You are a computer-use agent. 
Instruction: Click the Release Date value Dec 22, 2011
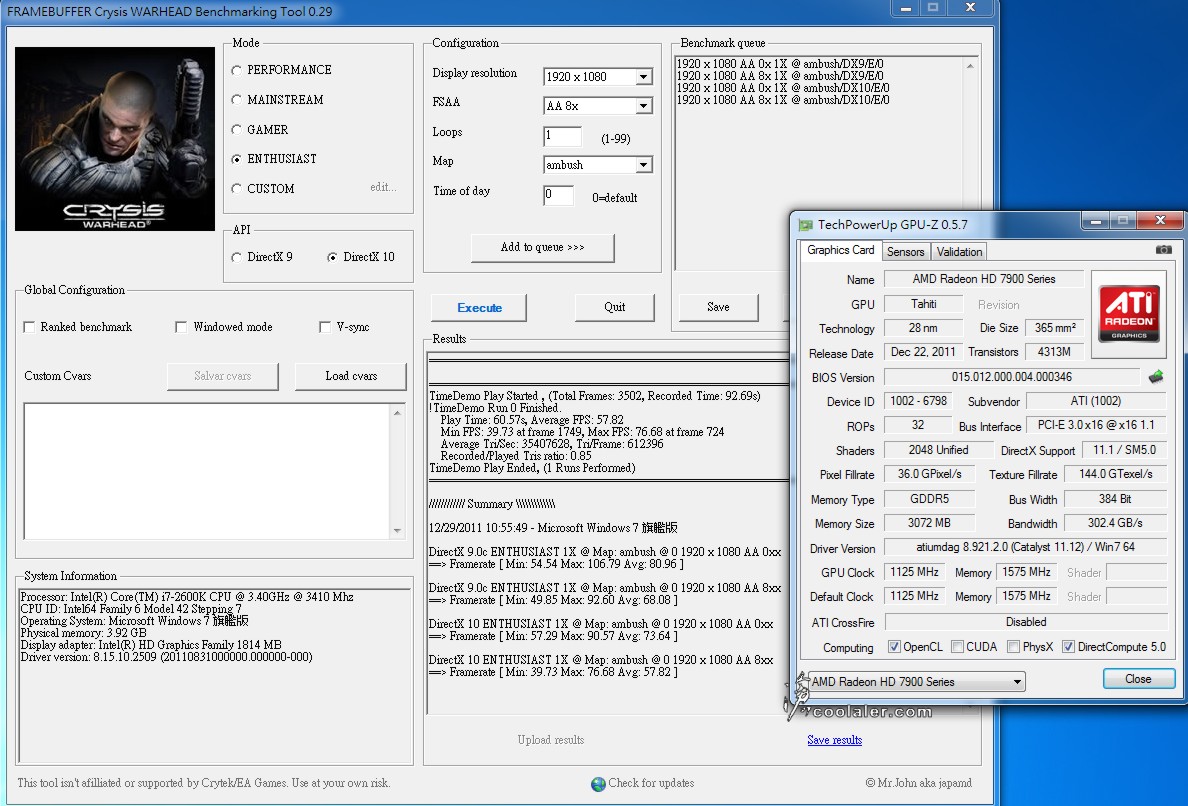(x=923, y=352)
